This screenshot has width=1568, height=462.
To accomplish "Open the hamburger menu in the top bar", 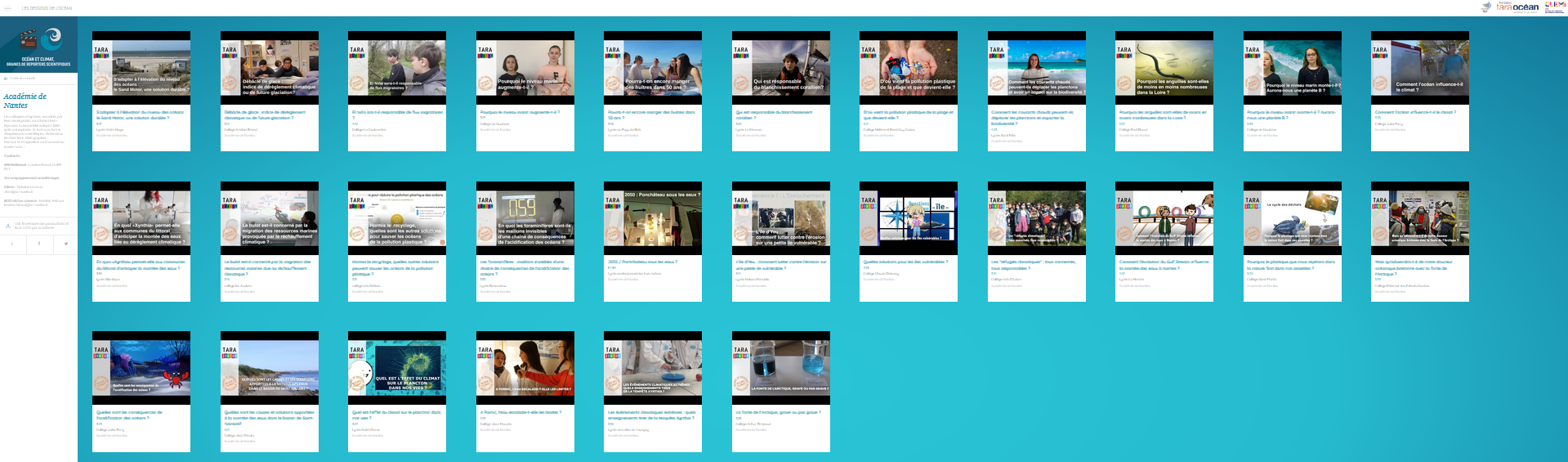I will [7, 8].
